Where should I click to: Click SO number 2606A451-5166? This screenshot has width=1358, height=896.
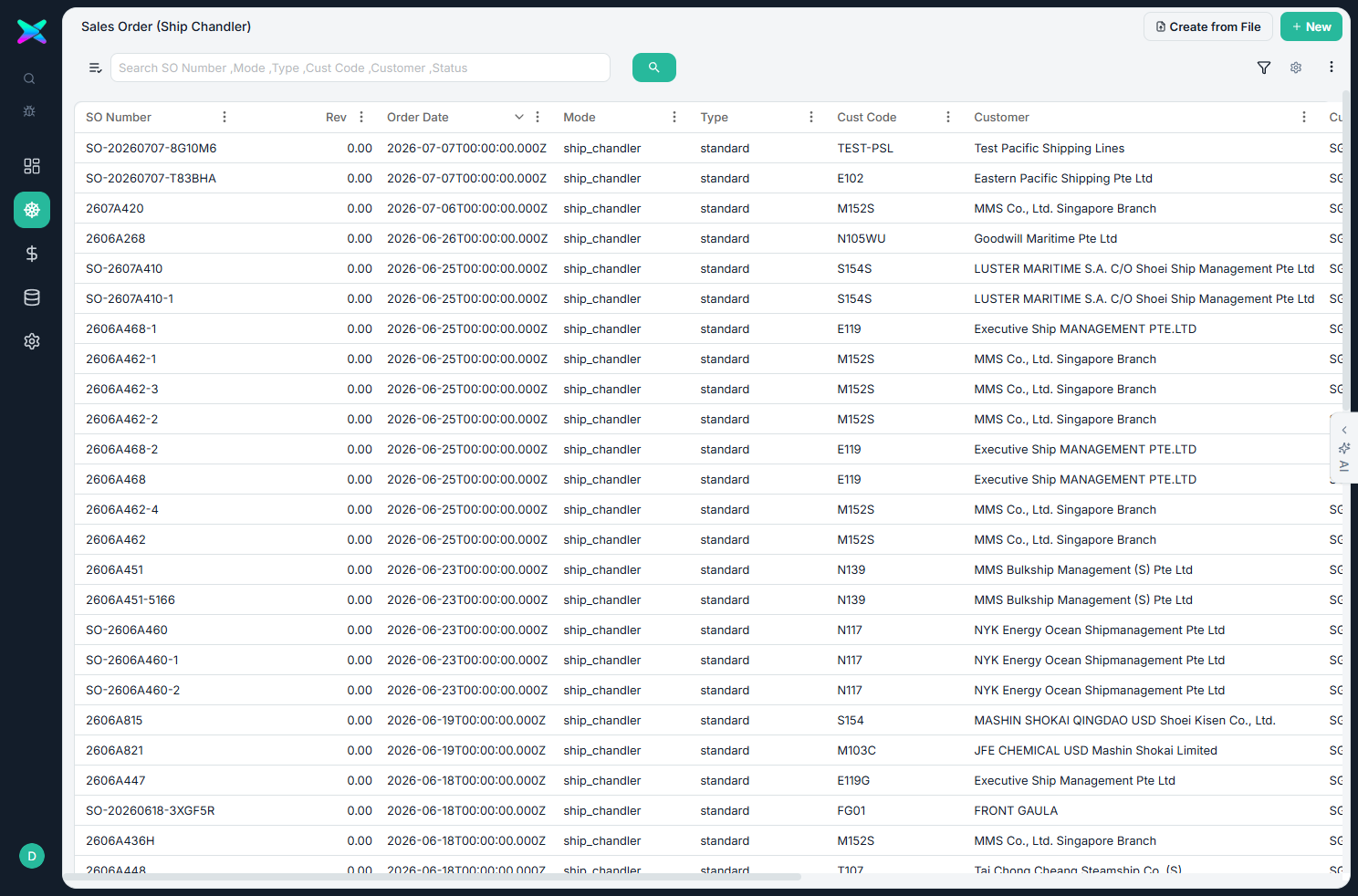(x=131, y=599)
